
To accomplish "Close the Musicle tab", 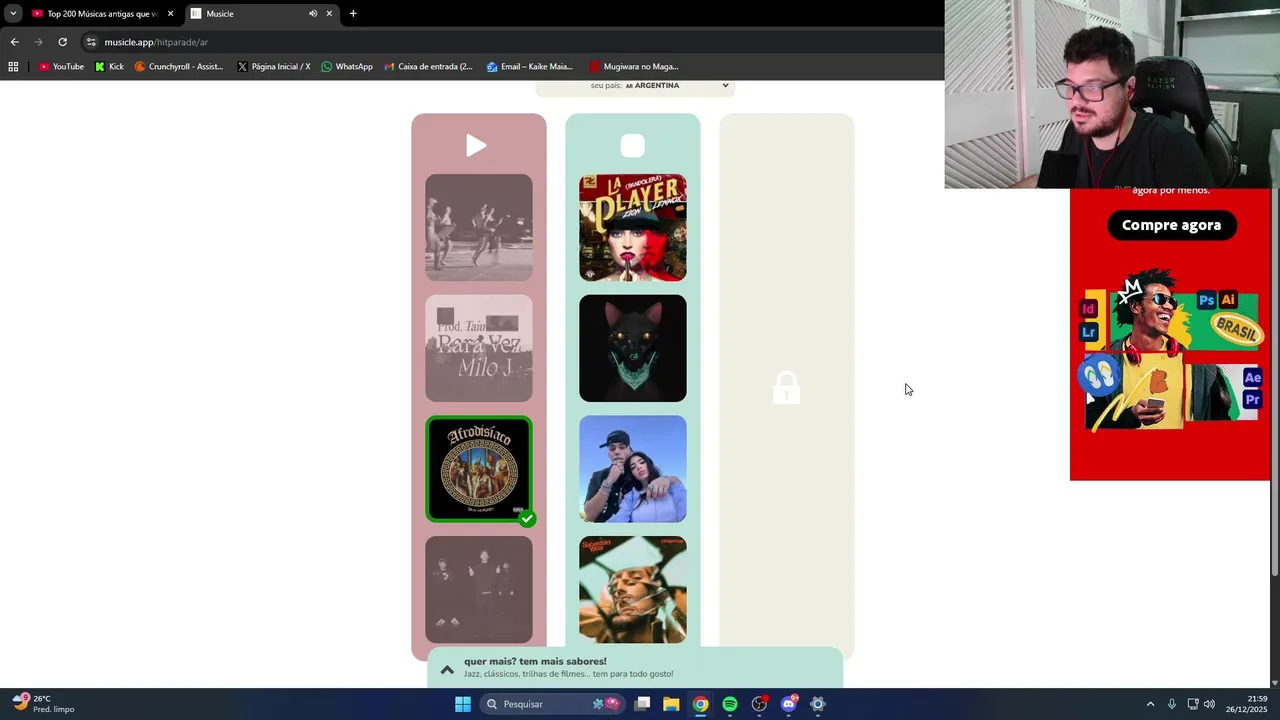I will [329, 14].
